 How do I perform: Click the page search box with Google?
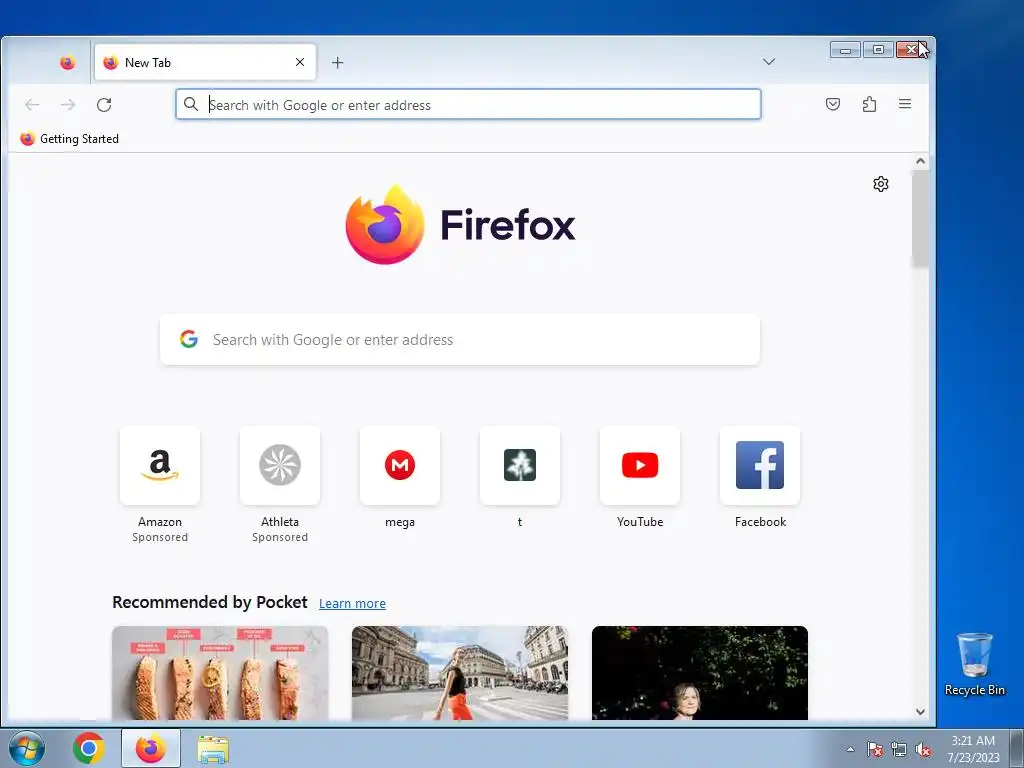pyautogui.click(x=460, y=340)
